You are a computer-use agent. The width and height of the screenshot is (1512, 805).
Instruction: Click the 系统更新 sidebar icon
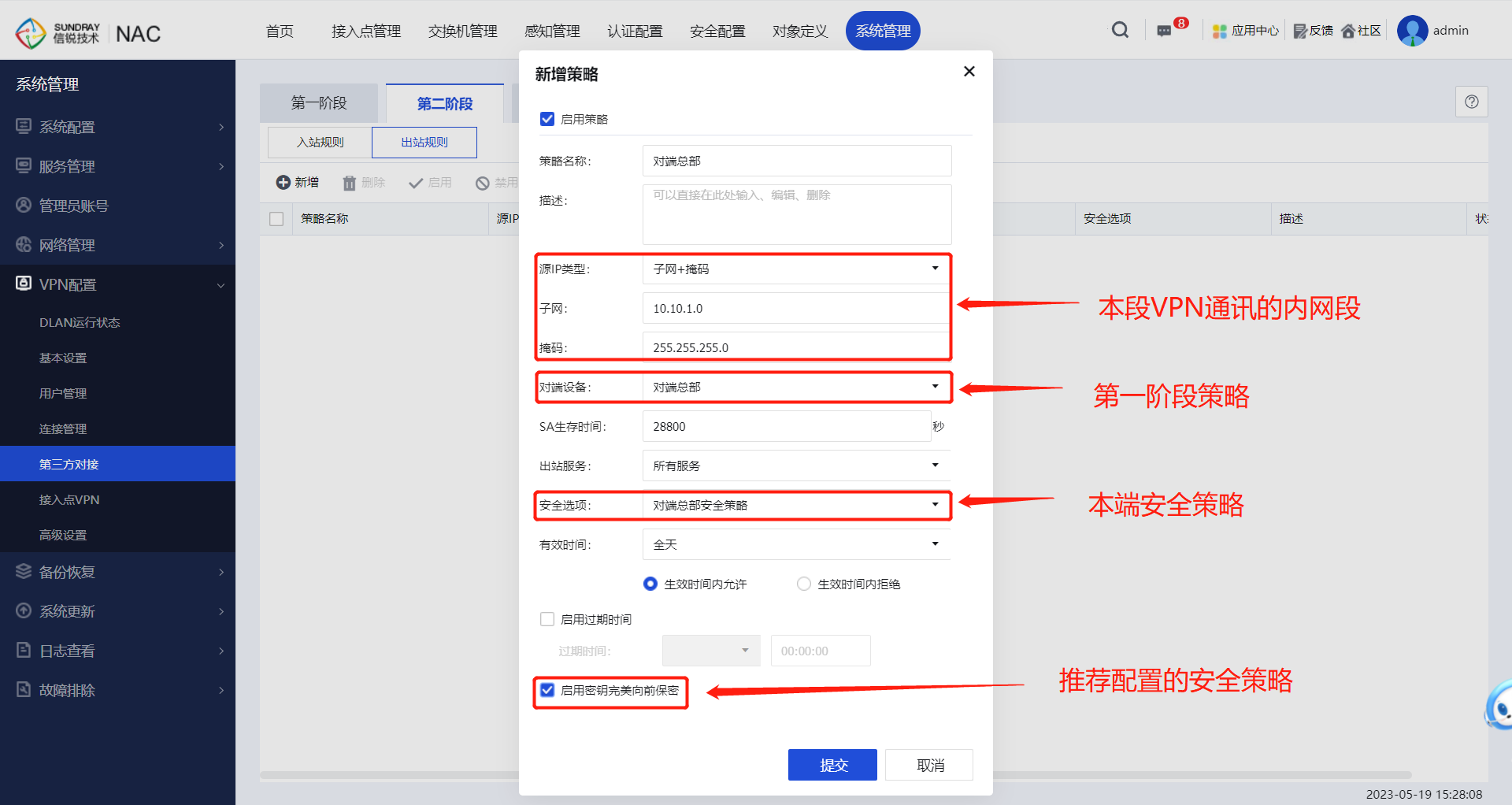pos(24,610)
